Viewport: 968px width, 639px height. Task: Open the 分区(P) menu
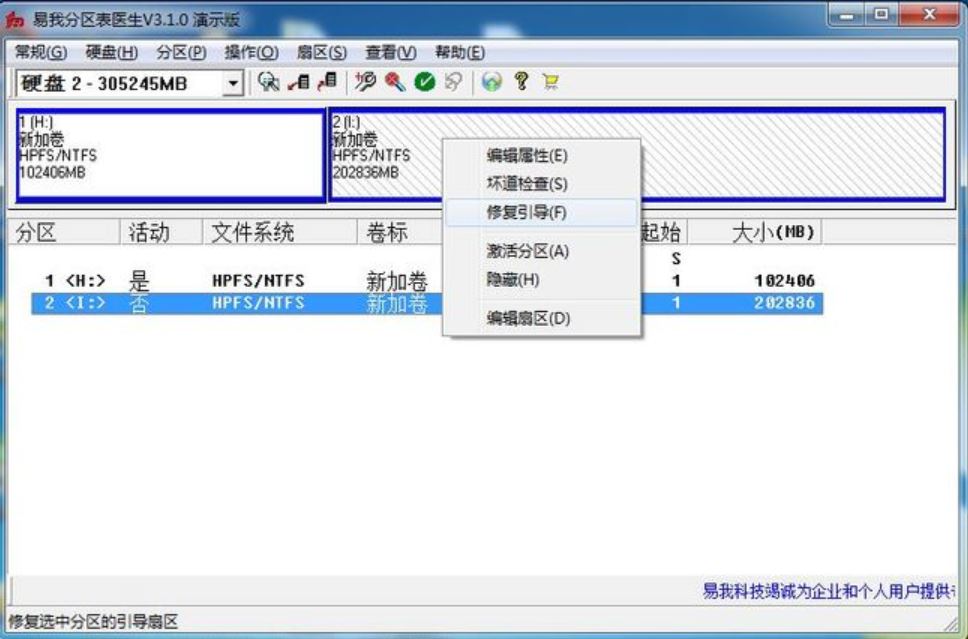click(x=182, y=52)
